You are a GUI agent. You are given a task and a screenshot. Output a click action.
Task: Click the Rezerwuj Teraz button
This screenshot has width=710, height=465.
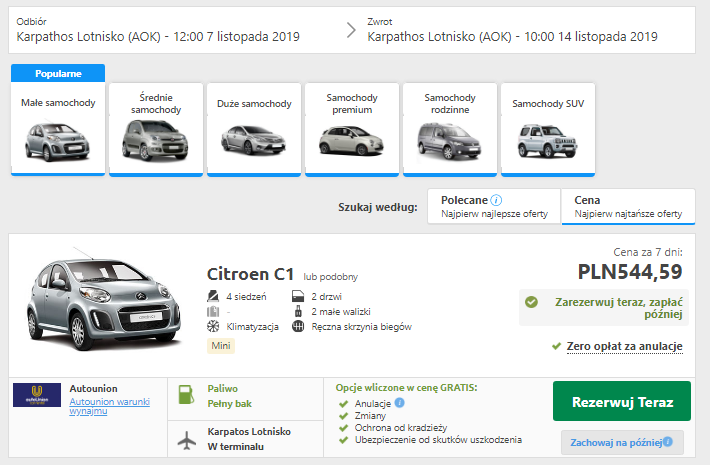coord(622,401)
